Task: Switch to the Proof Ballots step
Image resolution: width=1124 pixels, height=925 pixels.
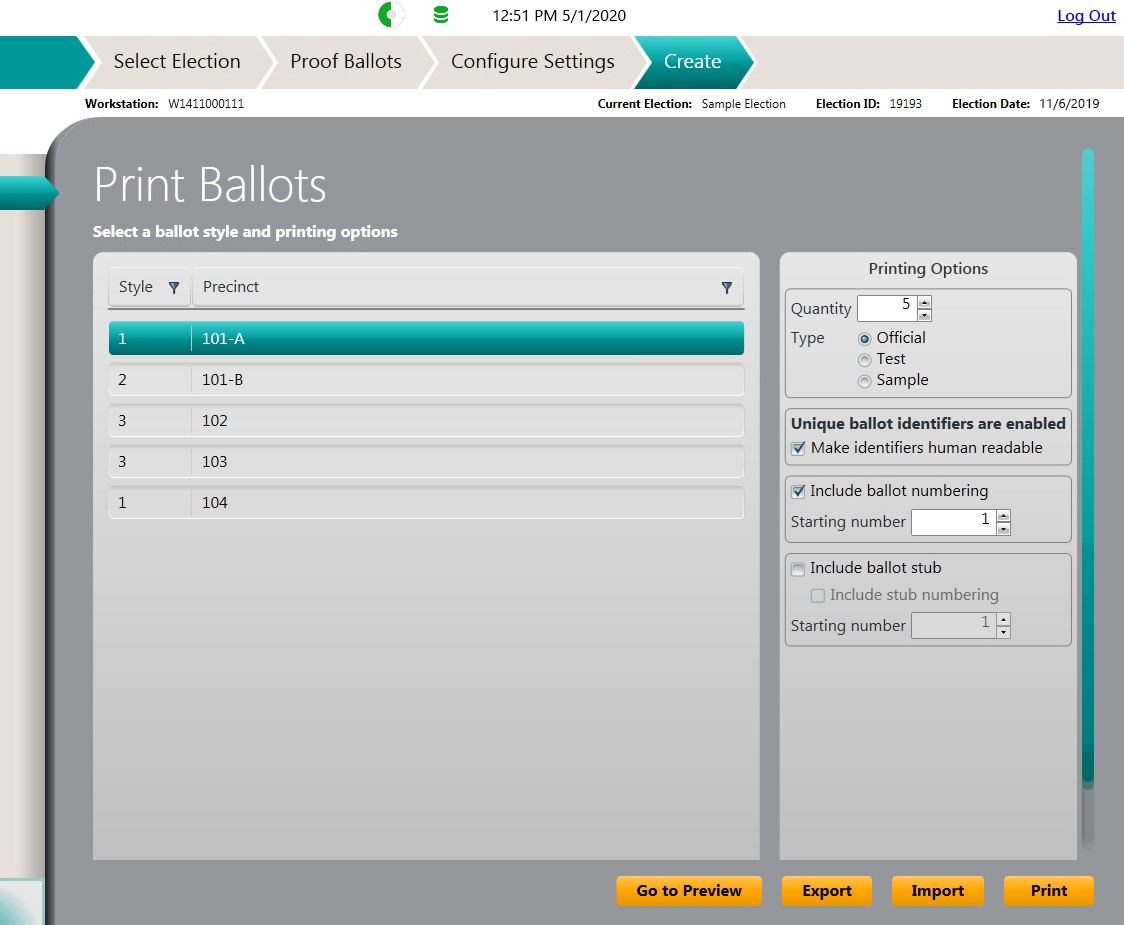Action: pos(346,62)
